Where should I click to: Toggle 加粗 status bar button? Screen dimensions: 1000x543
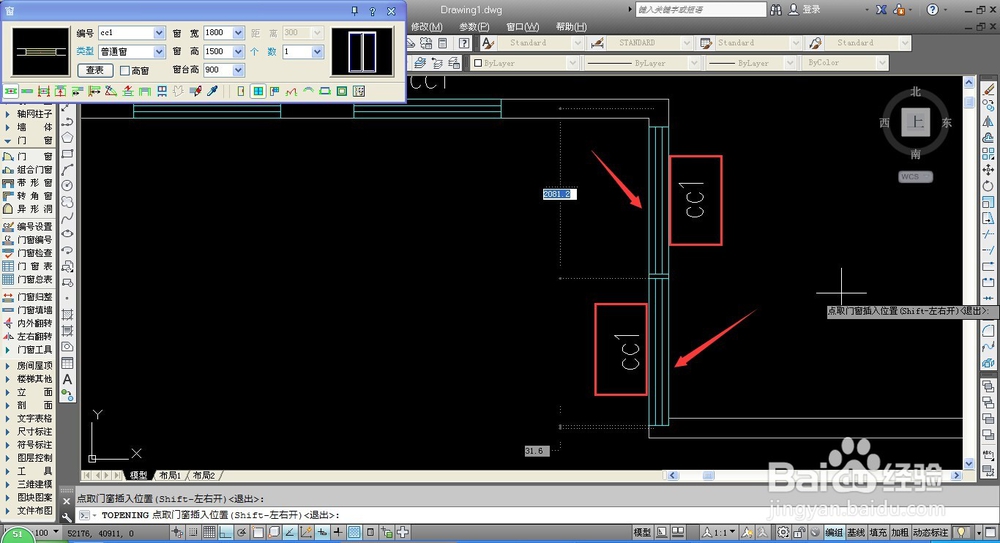(x=900, y=532)
